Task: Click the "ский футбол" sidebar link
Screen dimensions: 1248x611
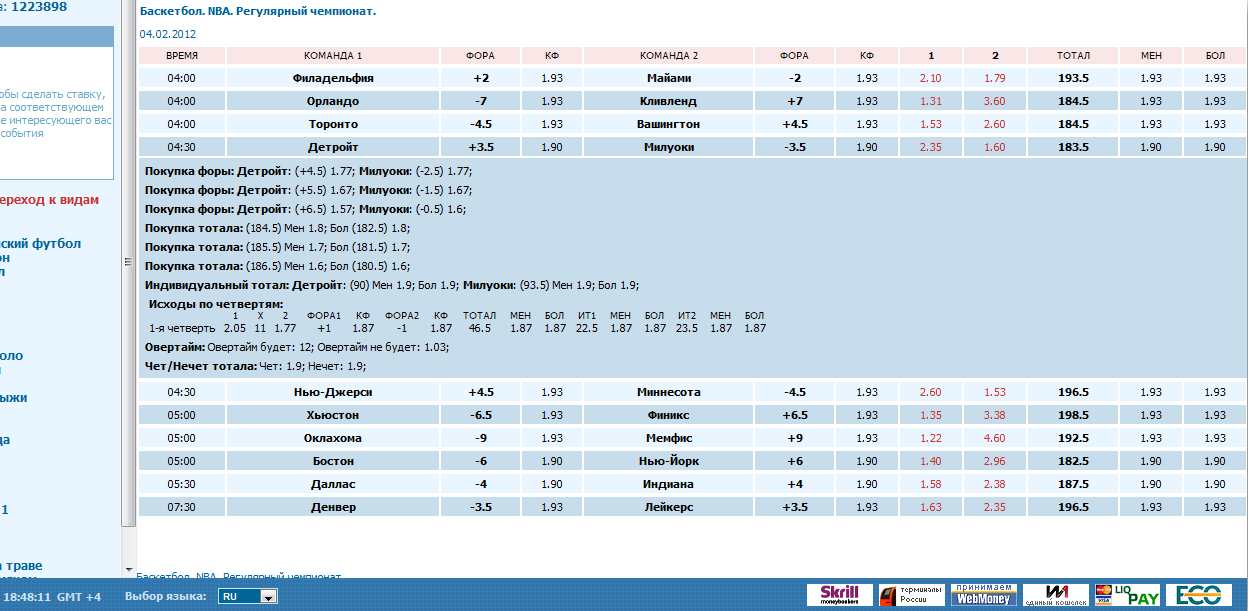Action: click(41, 244)
